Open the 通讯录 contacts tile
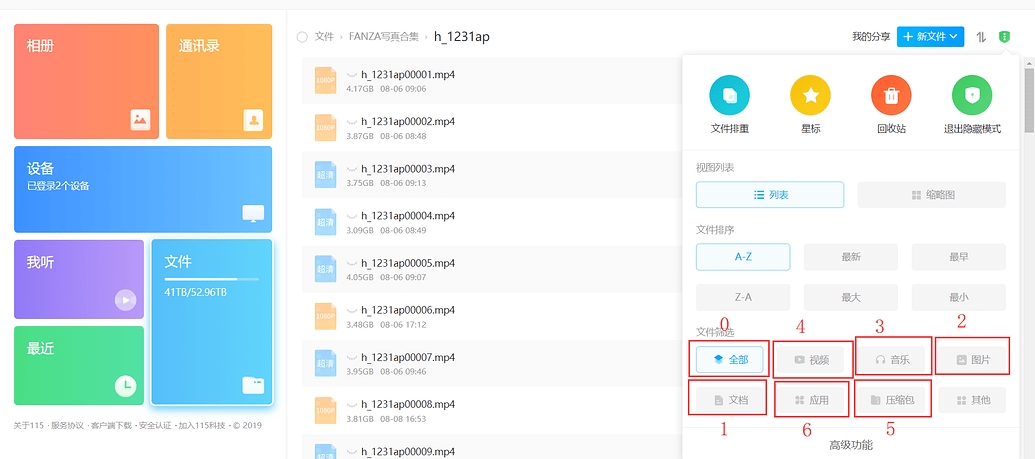The height and width of the screenshot is (459, 1035). pos(219,81)
